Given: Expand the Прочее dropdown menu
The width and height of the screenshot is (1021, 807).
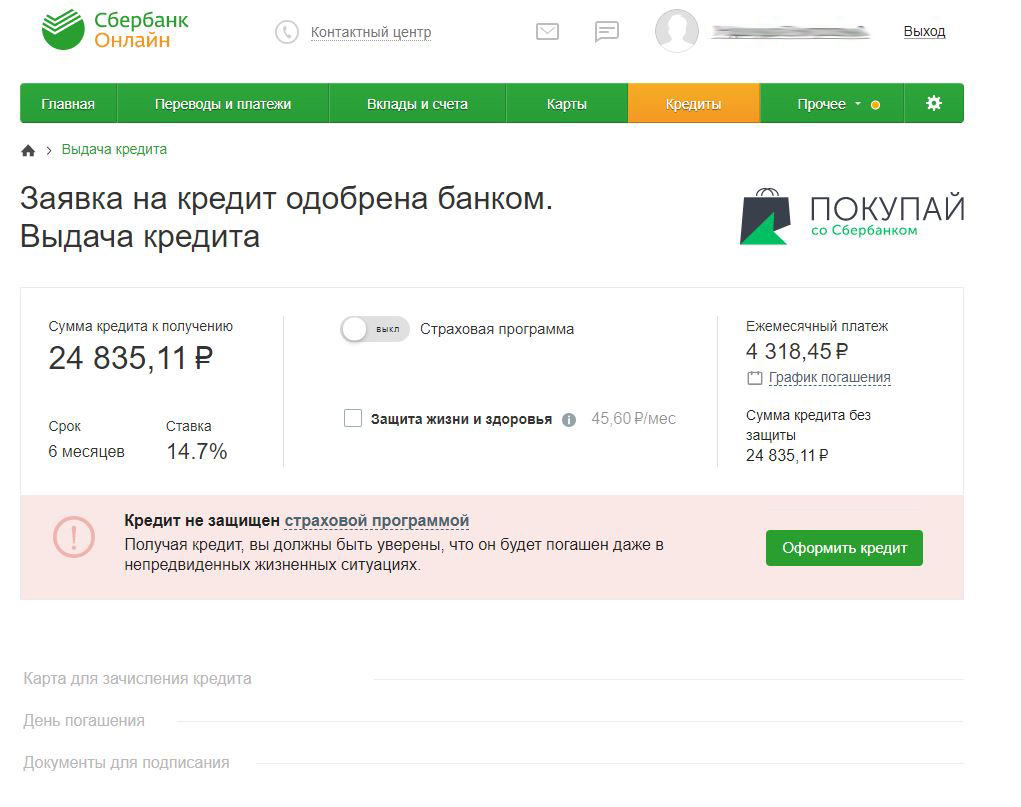Looking at the screenshot, I should [x=832, y=104].
